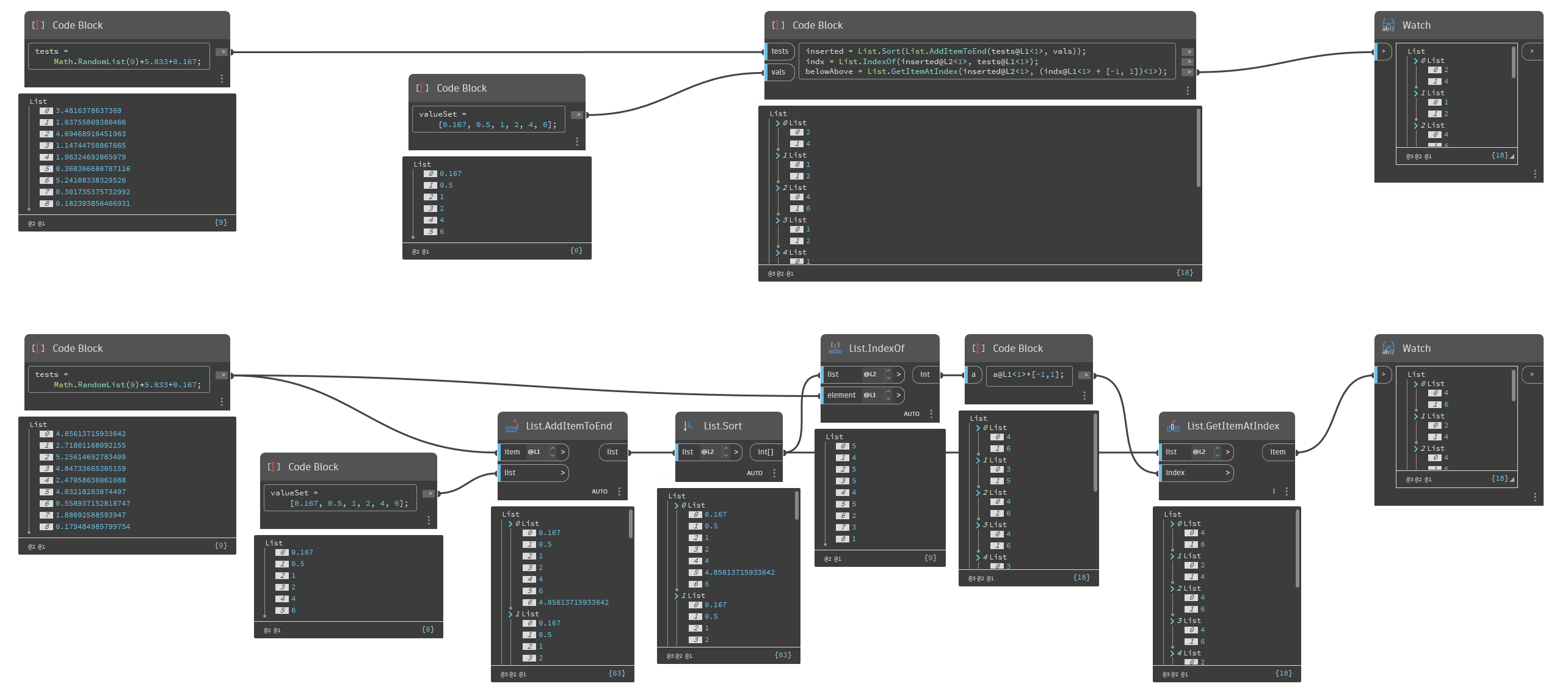Click the List.AddItemToEnd preview scrollbar

pyautogui.click(x=631, y=524)
